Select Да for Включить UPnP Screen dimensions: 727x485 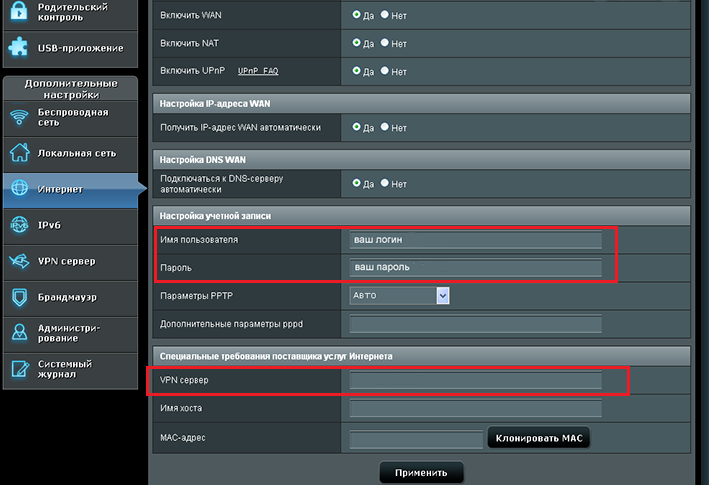tap(357, 71)
